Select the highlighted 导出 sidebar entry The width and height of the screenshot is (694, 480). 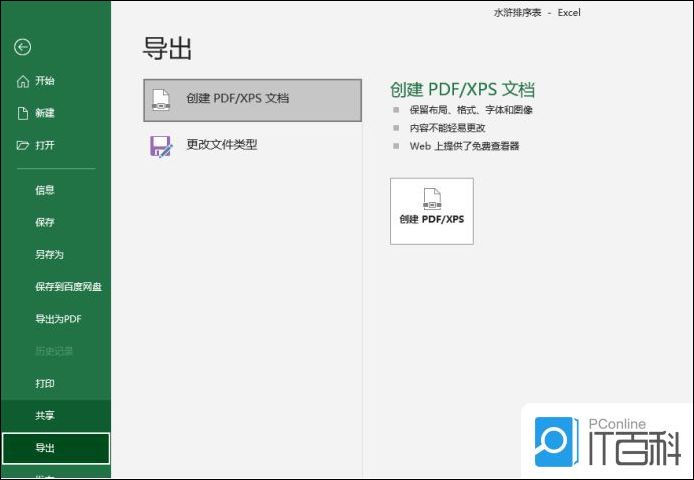(x=56, y=448)
